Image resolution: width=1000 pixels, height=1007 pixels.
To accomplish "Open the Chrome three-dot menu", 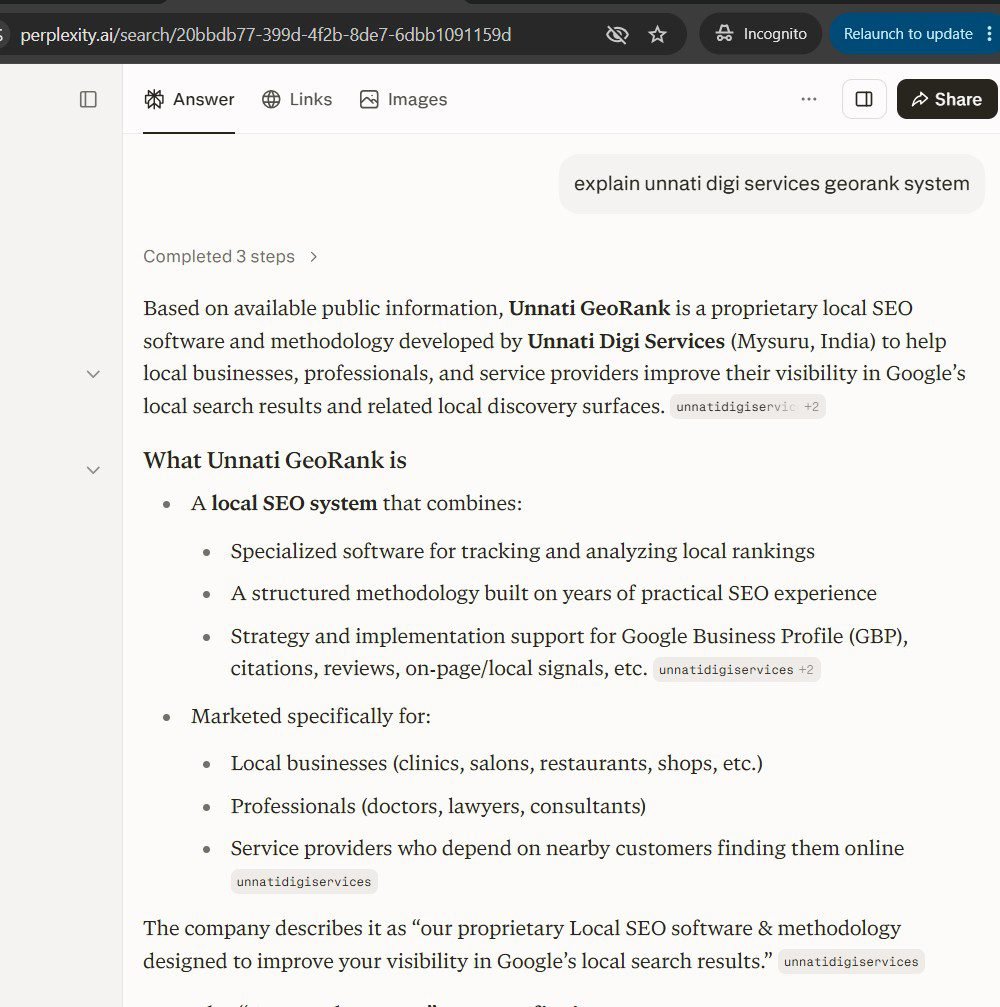I will pos(989,34).
